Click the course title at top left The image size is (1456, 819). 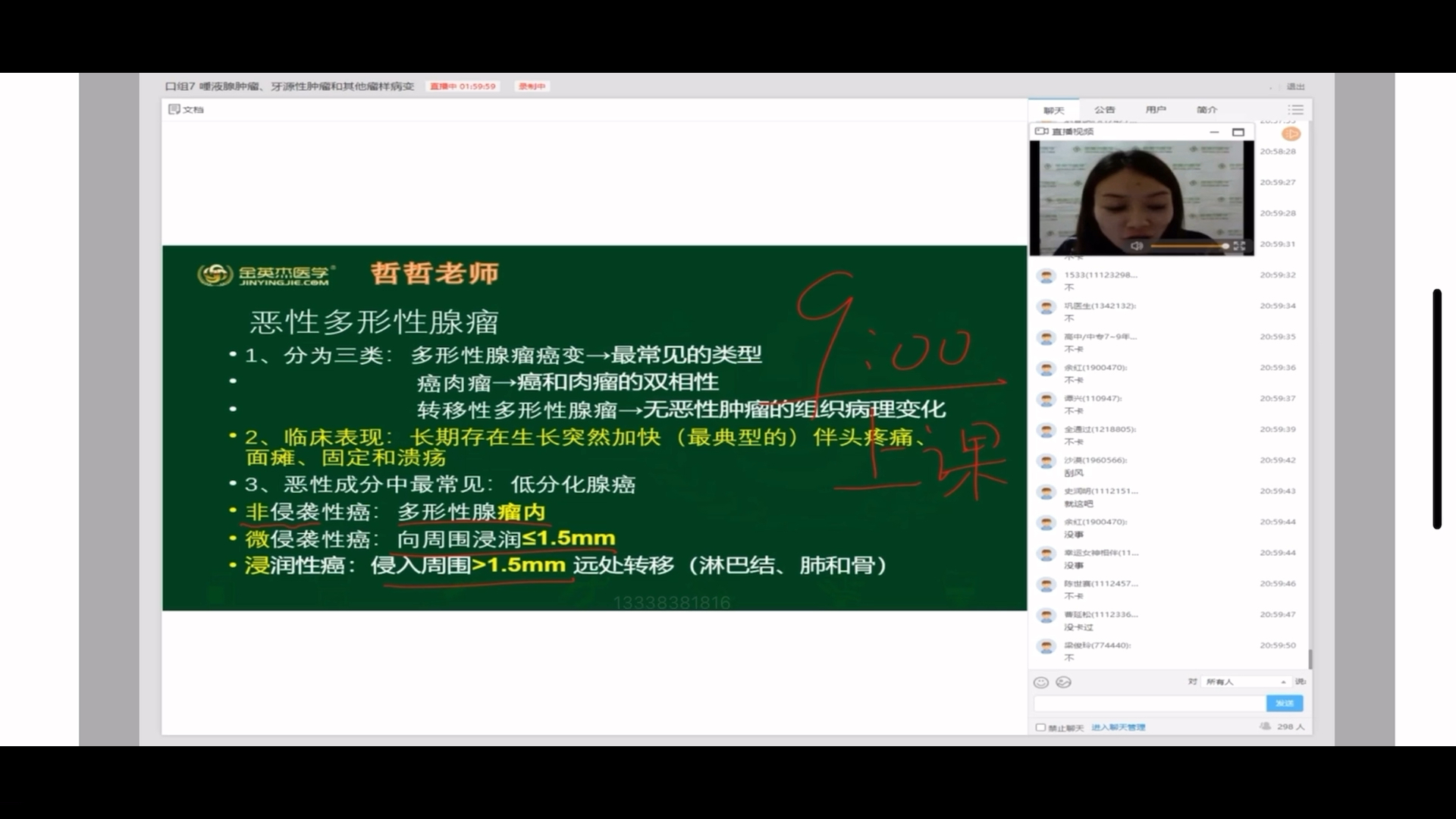point(290,86)
